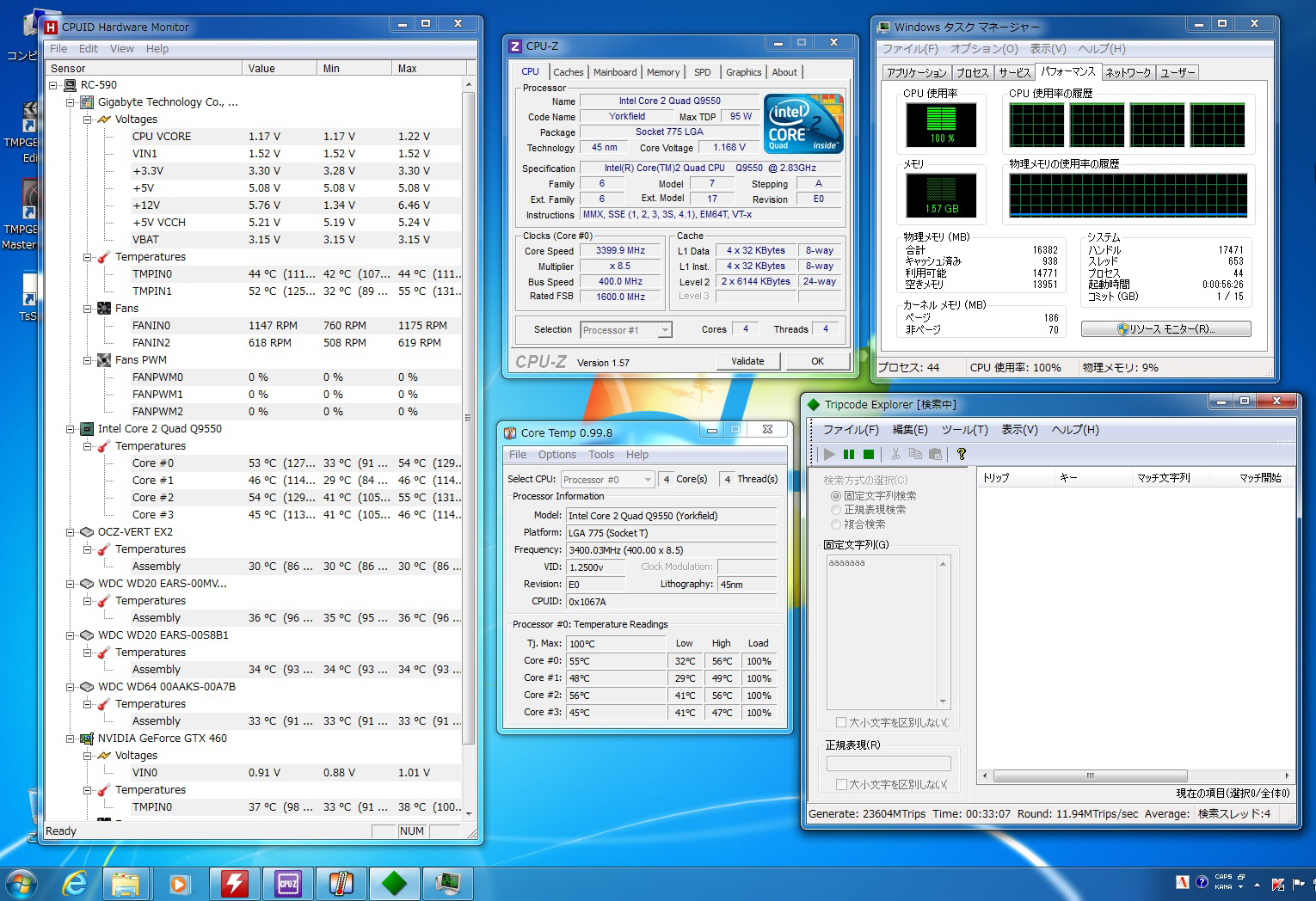
Task: Click the yellow question mark help icon
Action: point(962,454)
